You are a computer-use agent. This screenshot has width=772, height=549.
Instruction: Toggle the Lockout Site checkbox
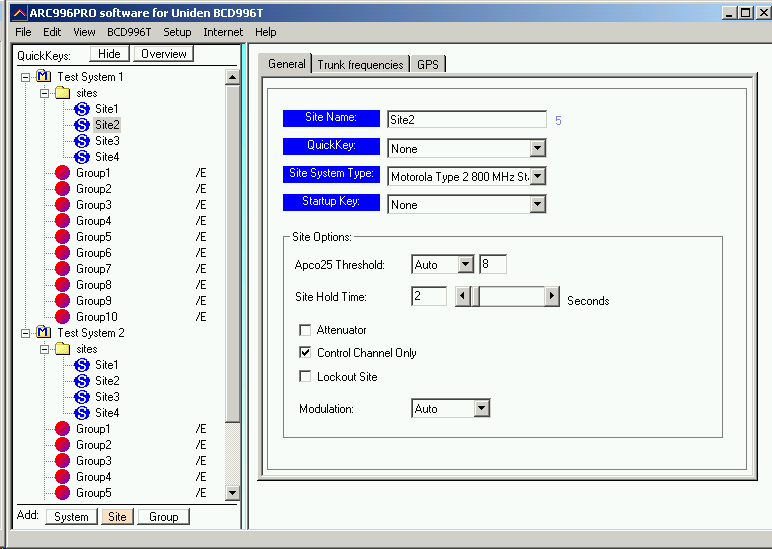coord(305,377)
